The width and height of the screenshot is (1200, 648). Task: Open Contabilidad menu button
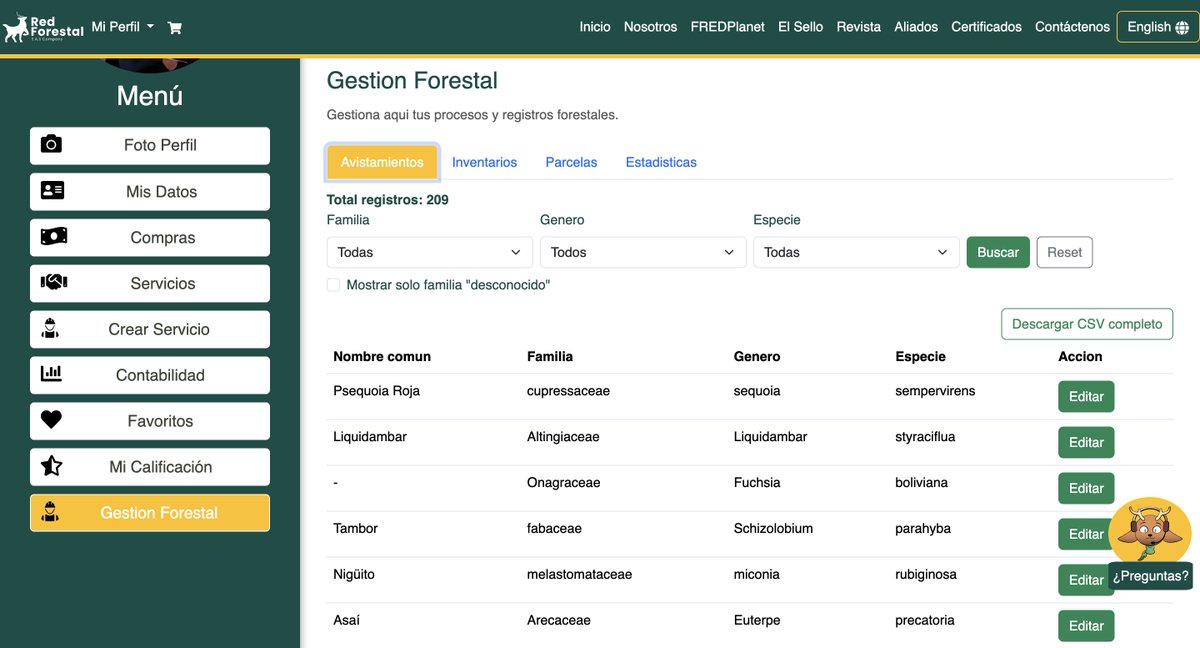(x=150, y=375)
